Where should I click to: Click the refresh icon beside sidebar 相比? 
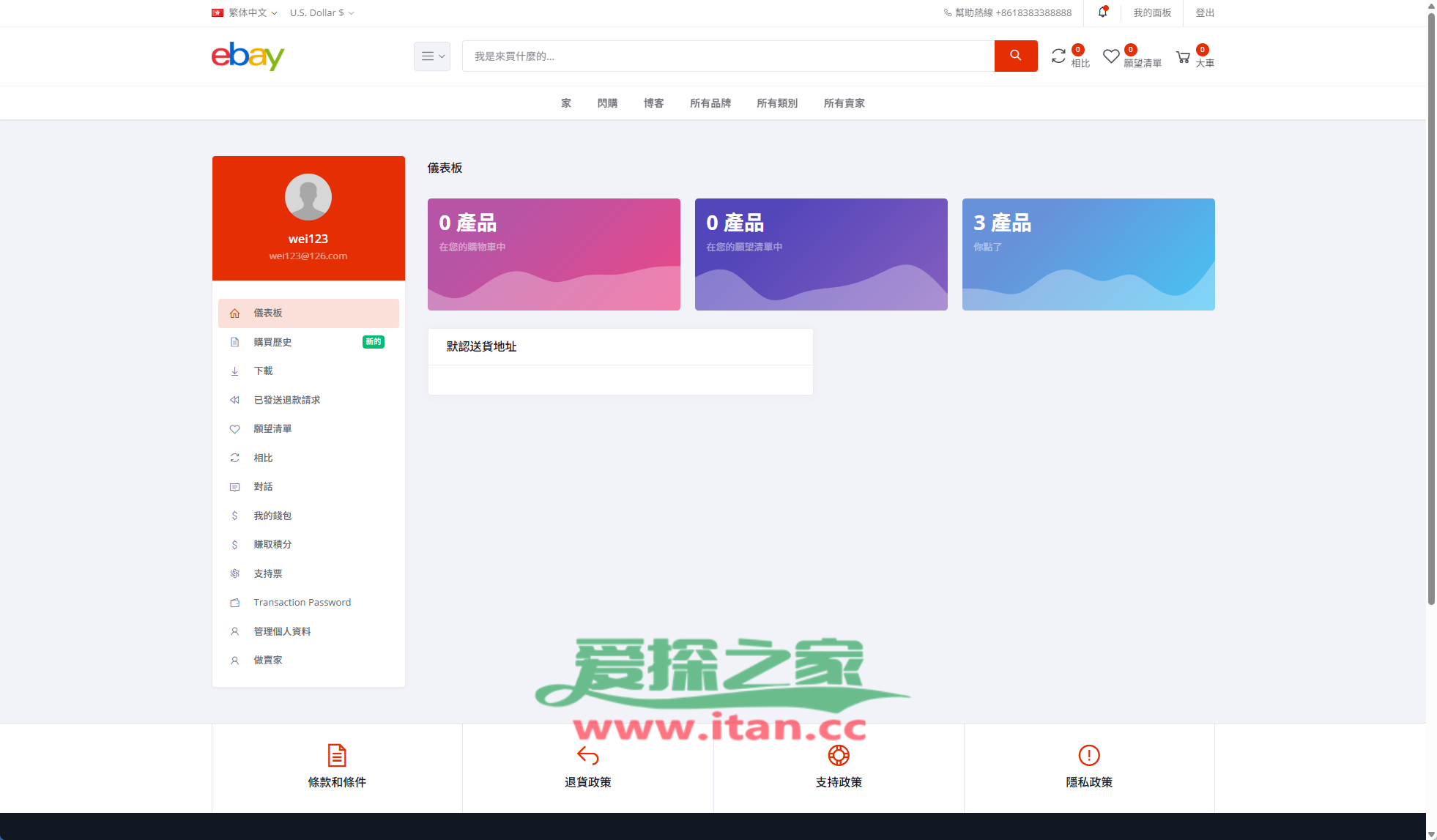[x=234, y=458]
